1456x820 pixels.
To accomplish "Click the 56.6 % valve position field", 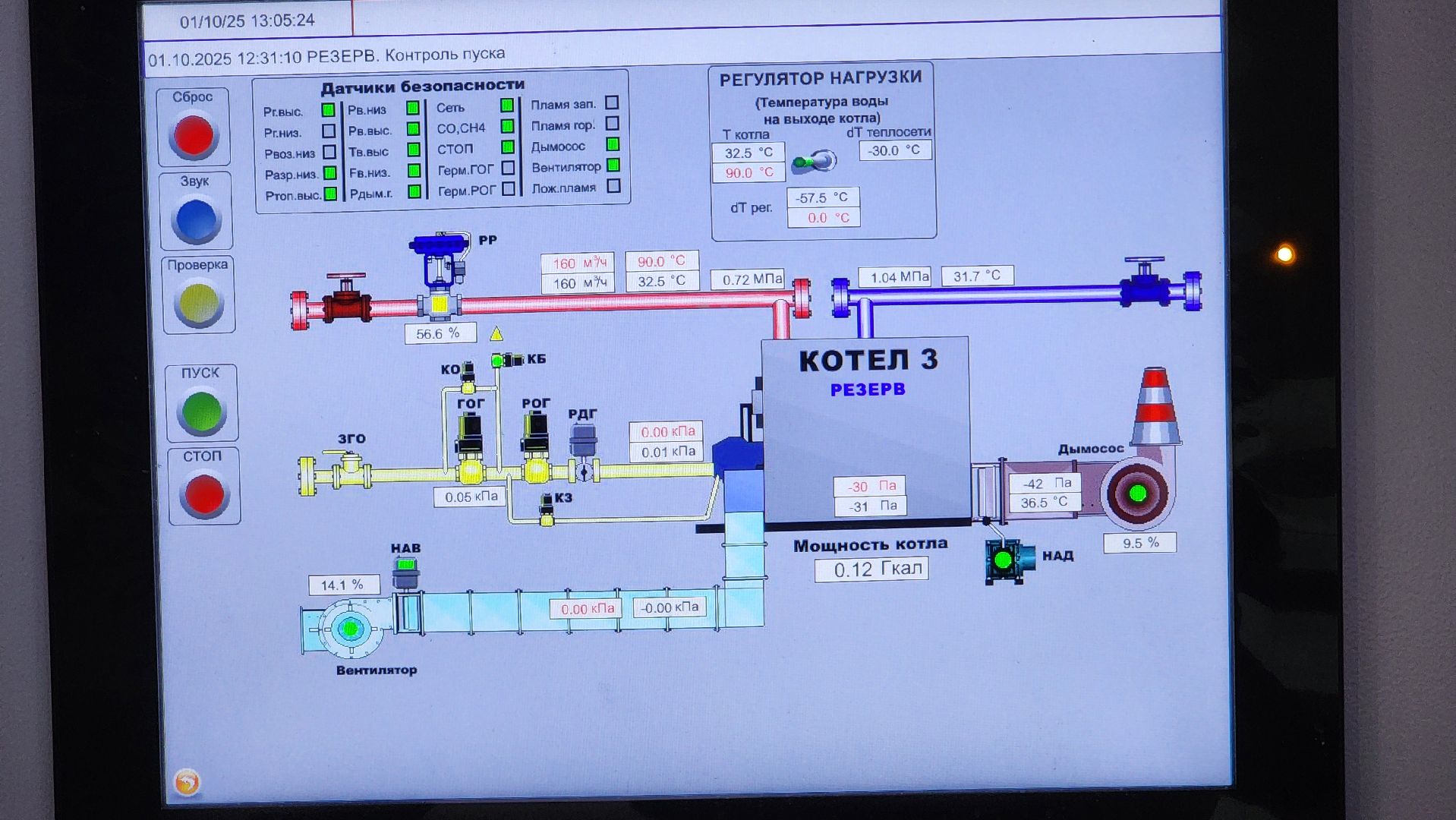I will [x=440, y=333].
